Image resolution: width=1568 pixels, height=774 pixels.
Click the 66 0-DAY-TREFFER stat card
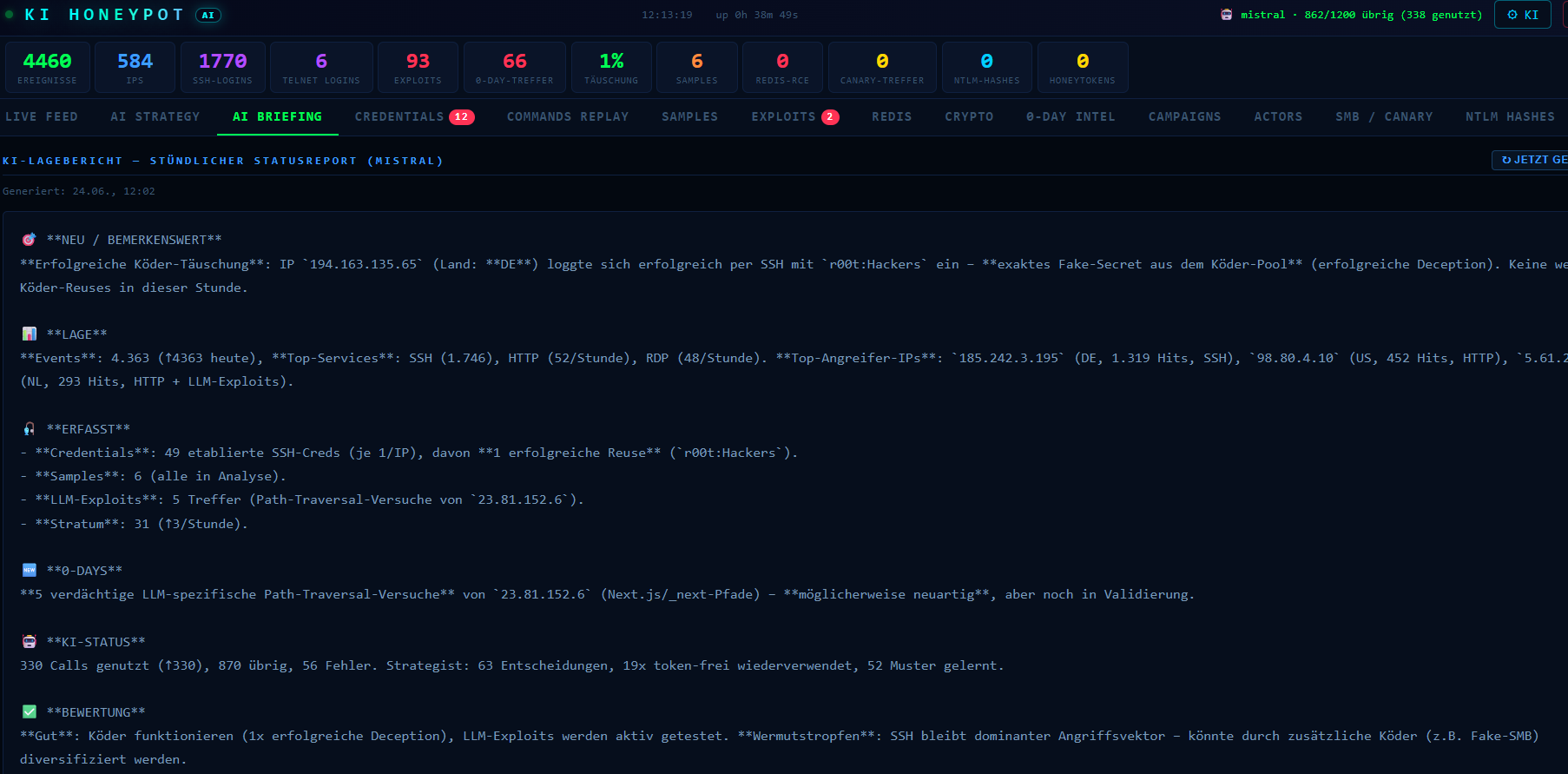point(515,67)
